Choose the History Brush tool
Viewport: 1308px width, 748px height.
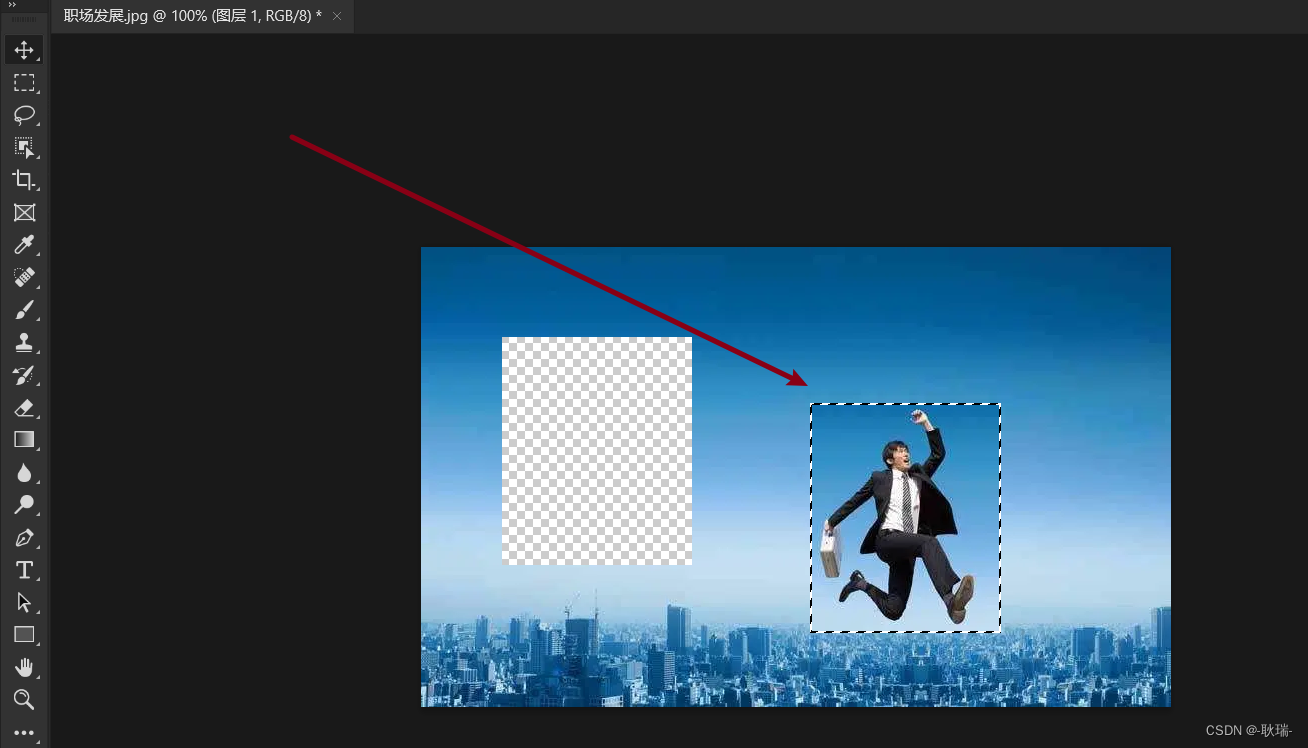tap(24, 375)
